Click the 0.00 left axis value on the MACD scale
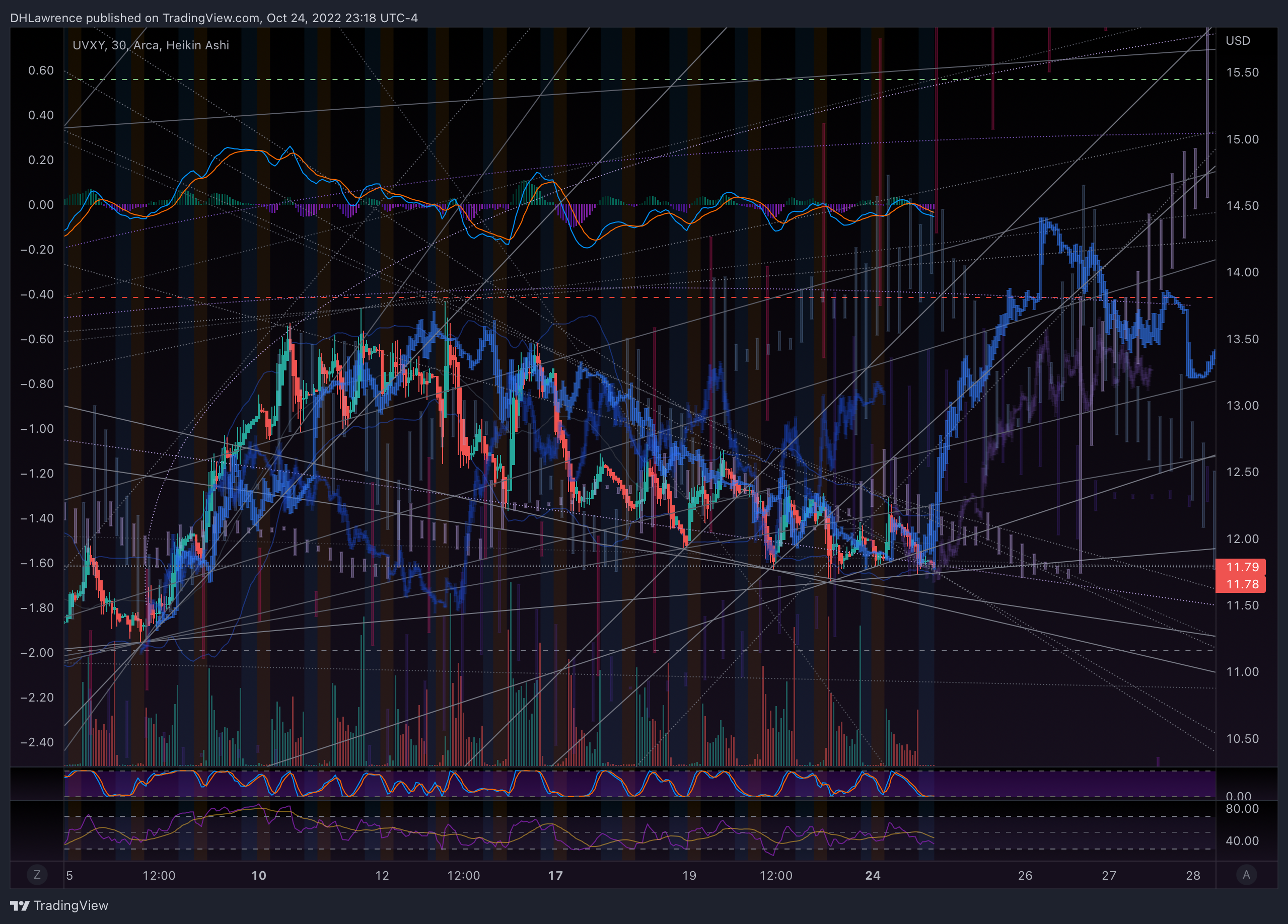The width and height of the screenshot is (1288, 924). click(41, 205)
